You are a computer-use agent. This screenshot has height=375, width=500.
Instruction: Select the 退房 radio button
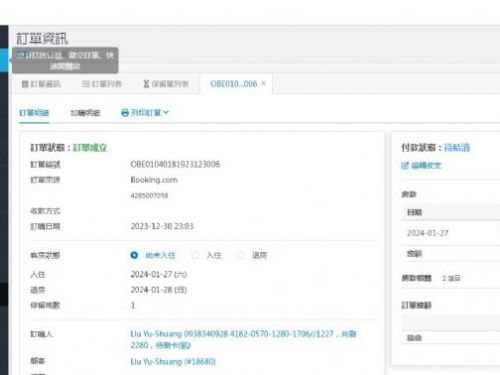241,255
